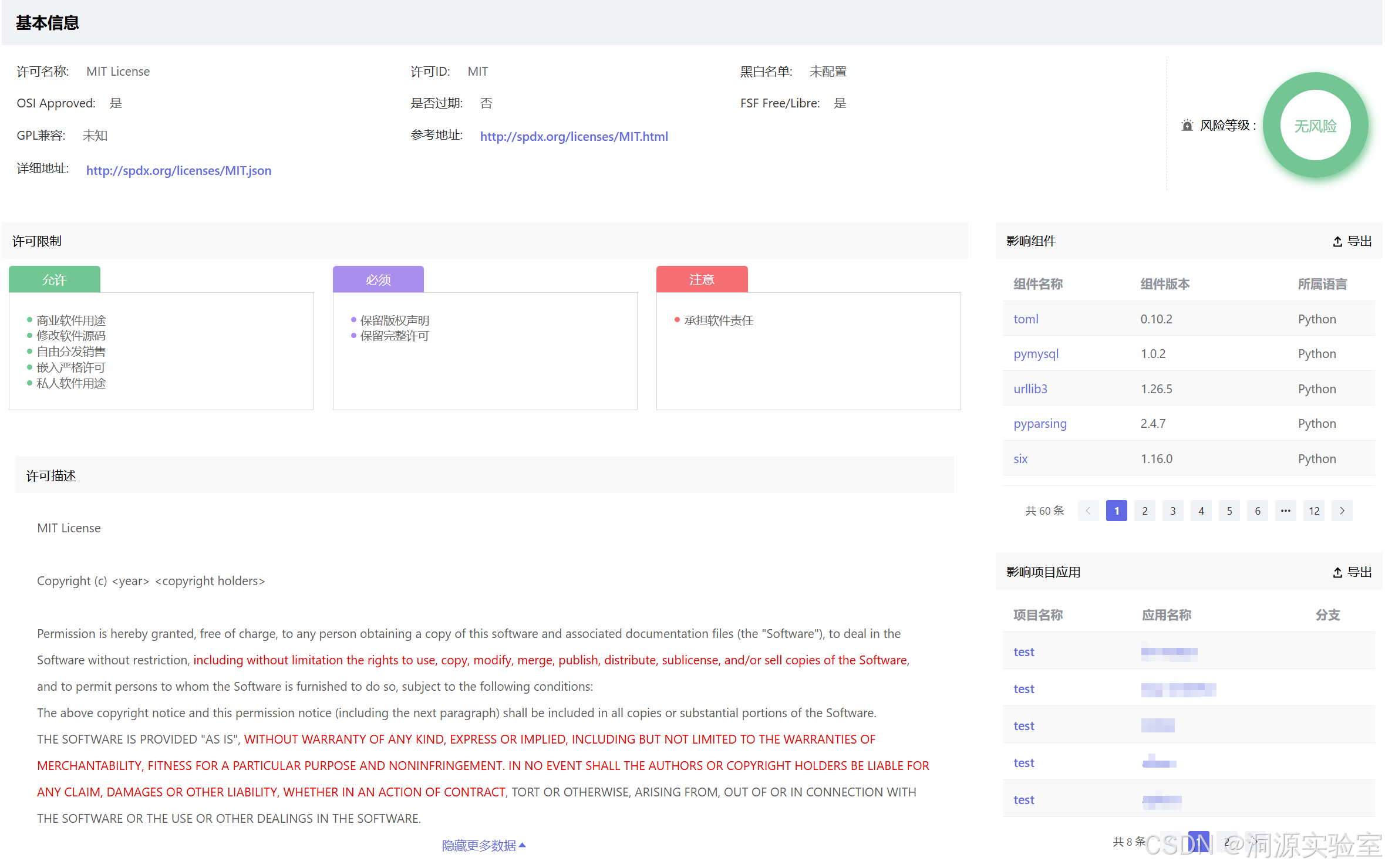The width and height of the screenshot is (1385, 868).
Task: Click the export icon in 影响组件 header
Action: click(1337, 241)
